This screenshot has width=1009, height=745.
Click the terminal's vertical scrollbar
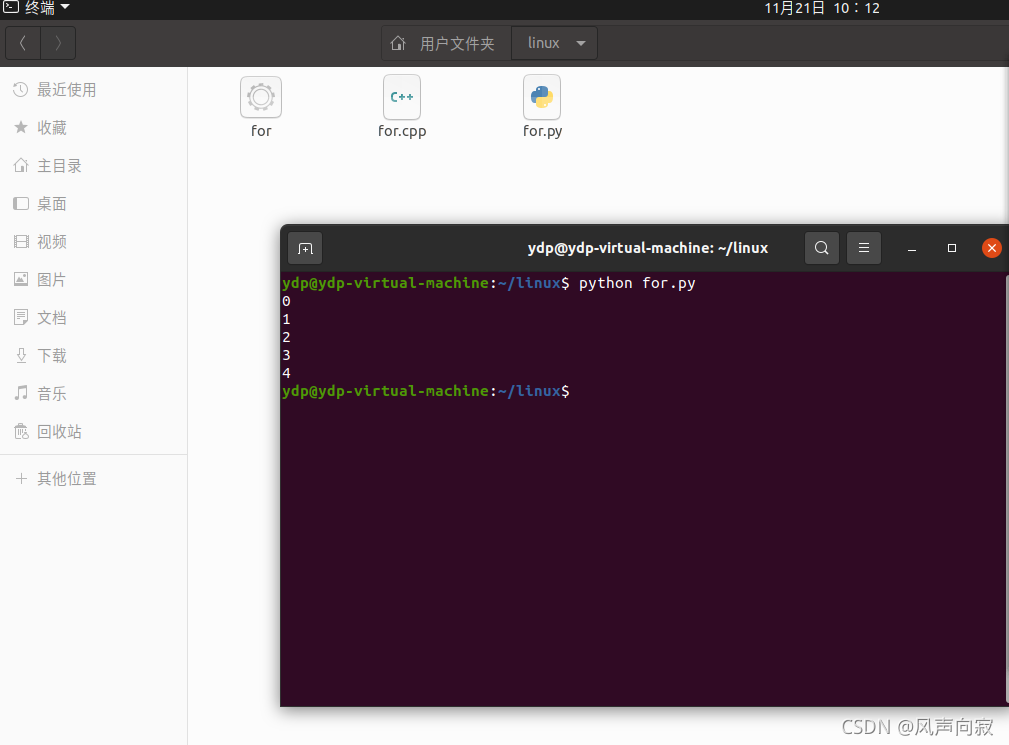coord(1006,489)
